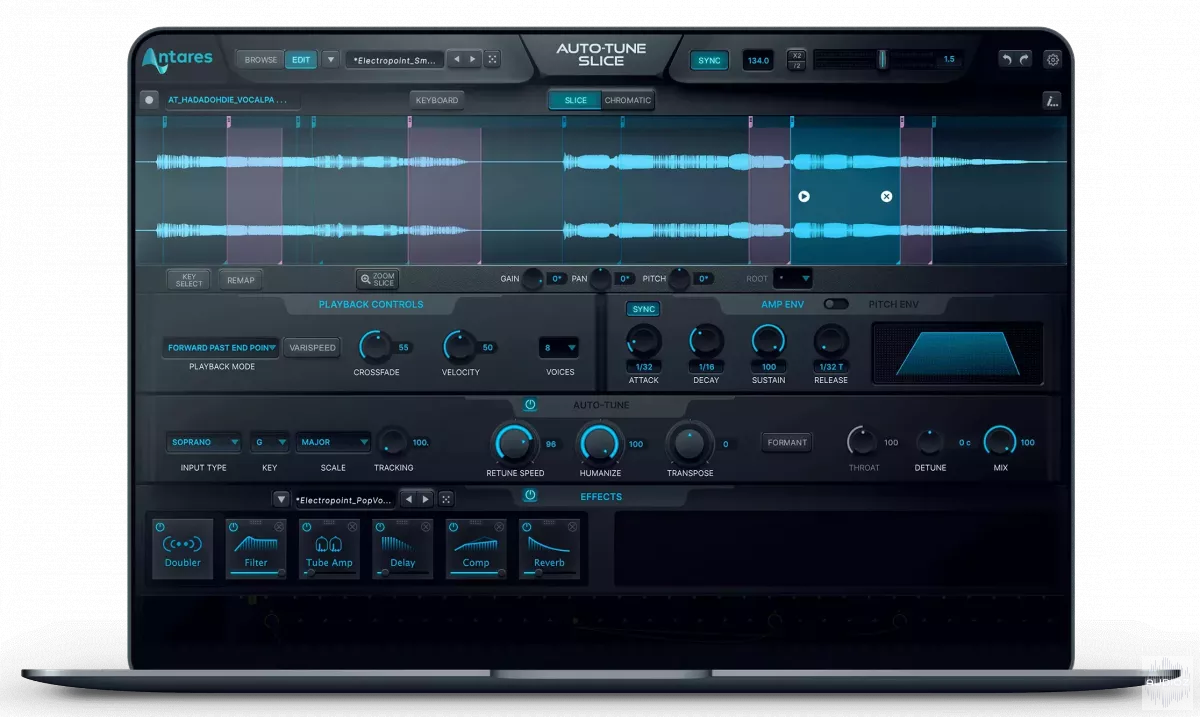Viewport: 1200px width, 717px height.
Task: Select the Reverb effect module
Action: pyautogui.click(x=549, y=549)
